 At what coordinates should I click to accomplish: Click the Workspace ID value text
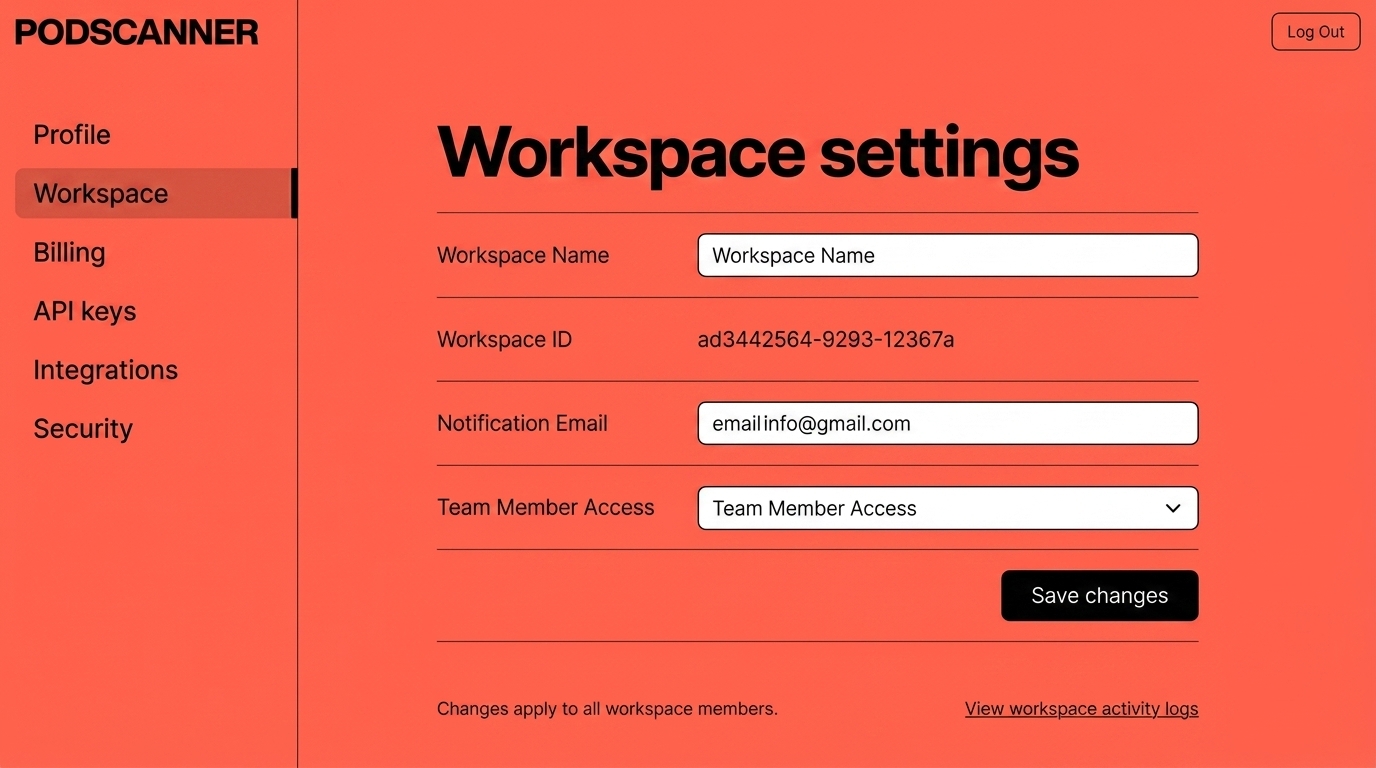pos(825,340)
